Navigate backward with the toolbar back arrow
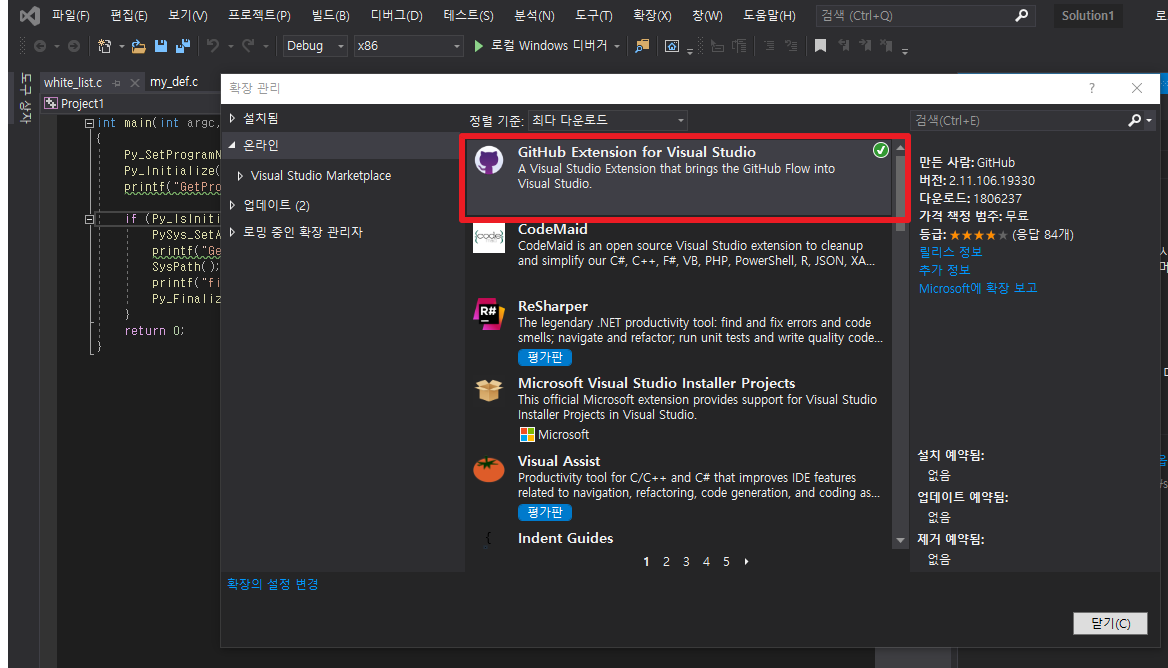 coord(39,46)
